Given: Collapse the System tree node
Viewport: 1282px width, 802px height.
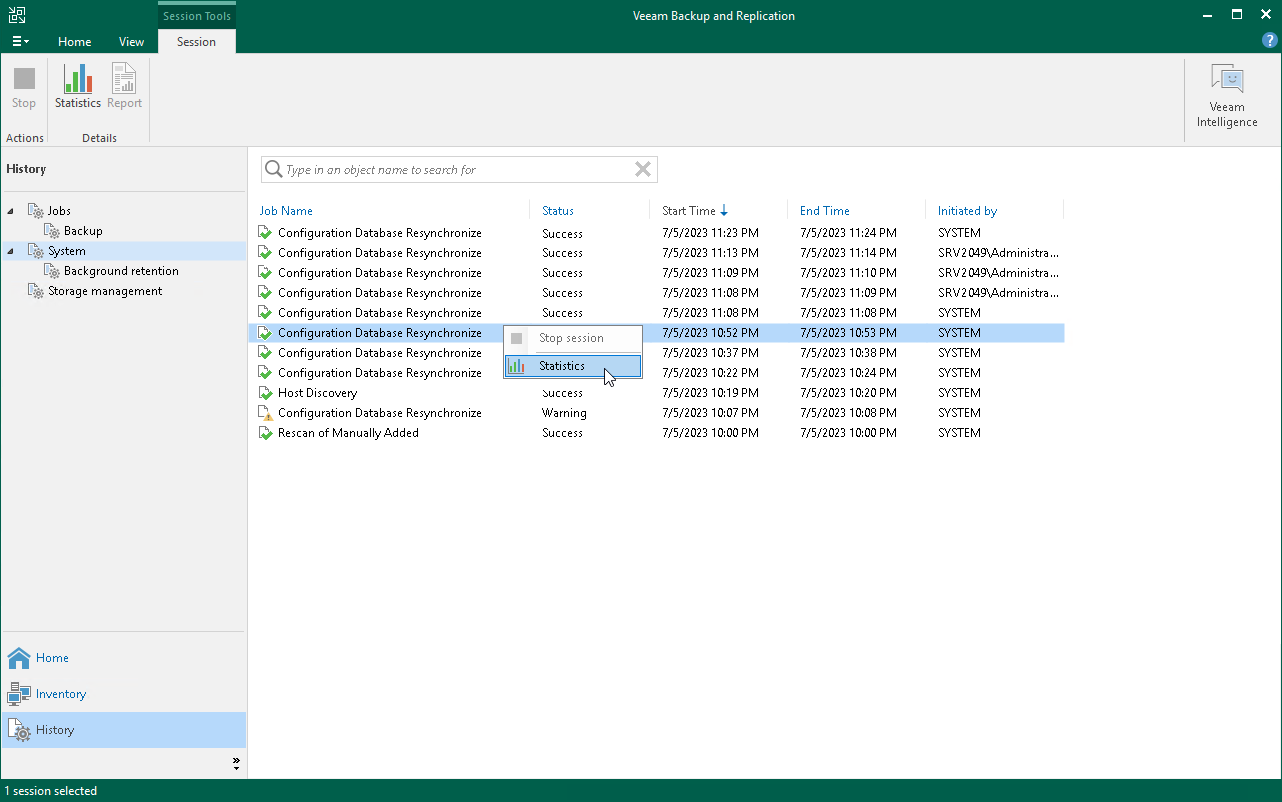Looking at the screenshot, I should click(11, 251).
